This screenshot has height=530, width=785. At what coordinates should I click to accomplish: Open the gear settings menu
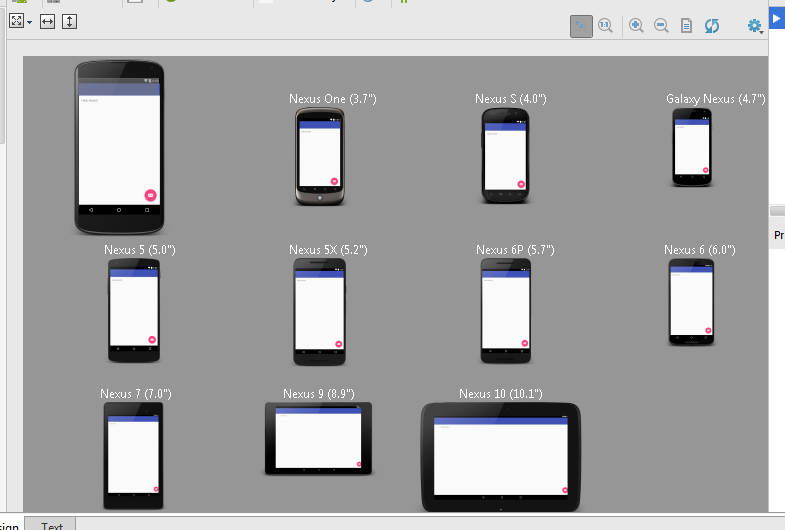(754, 26)
